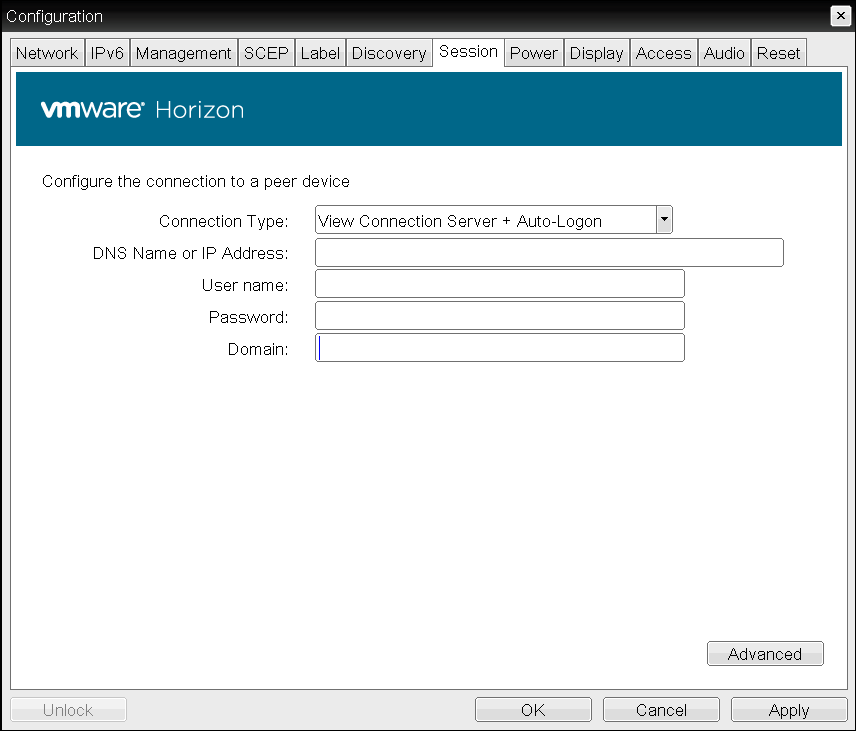Click the 'Domain:' label
The width and height of the screenshot is (856, 731).
click(x=258, y=349)
